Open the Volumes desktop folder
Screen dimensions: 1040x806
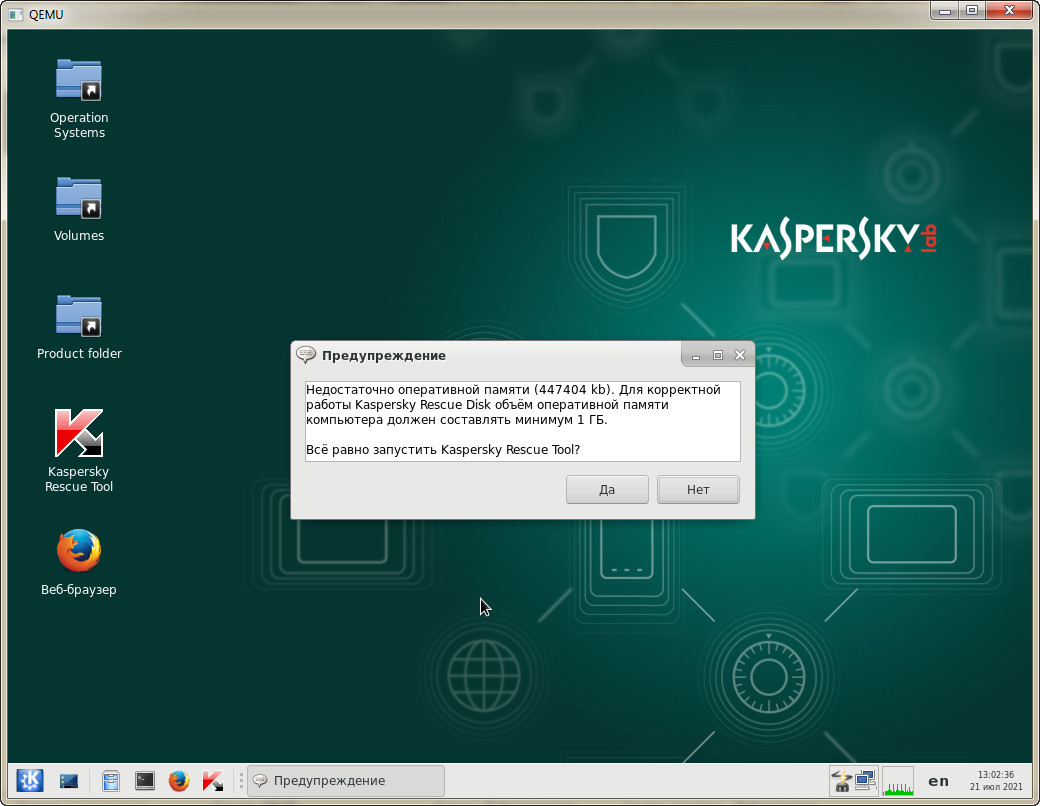click(79, 209)
